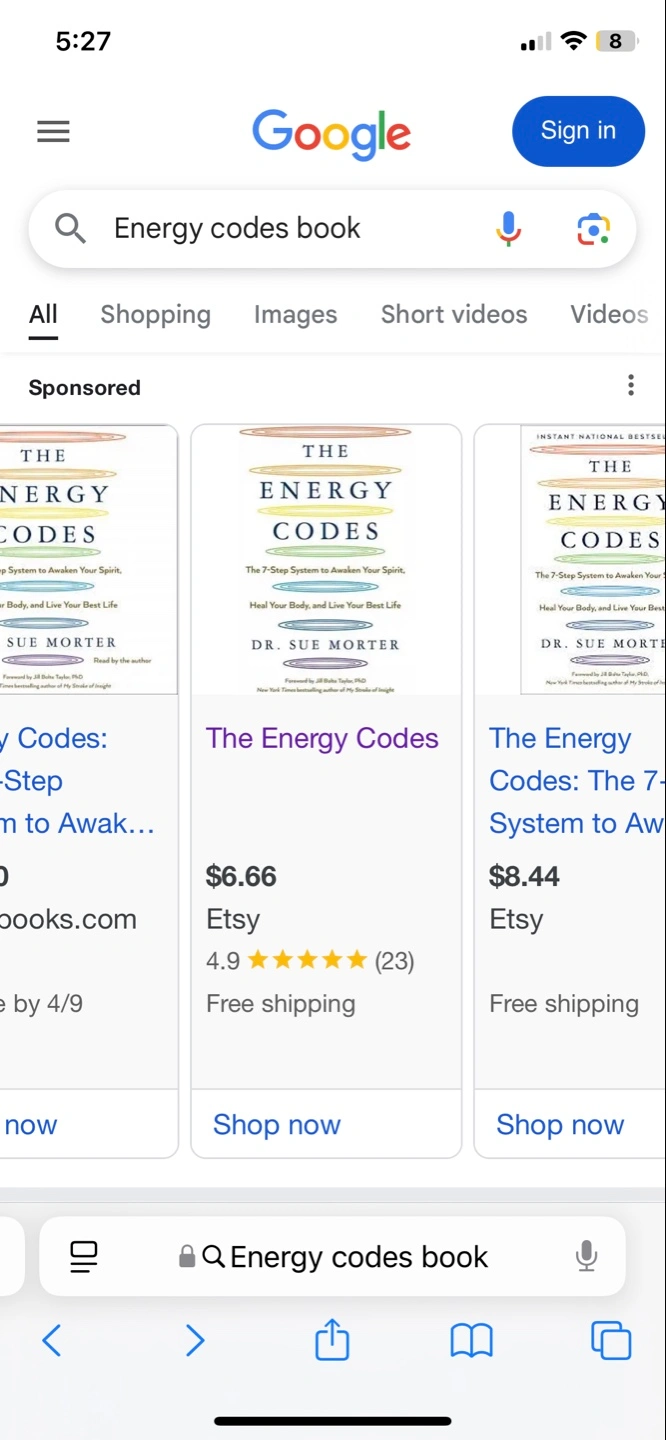Tap the address bar dictation microphone

[587, 1256]
